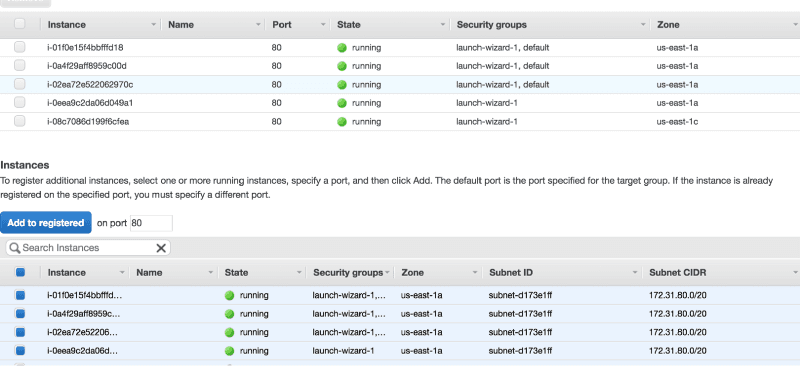Open Instance column dropdown in lower Instances table
This screenshot has height=370, width=800.
pos(122,273)
